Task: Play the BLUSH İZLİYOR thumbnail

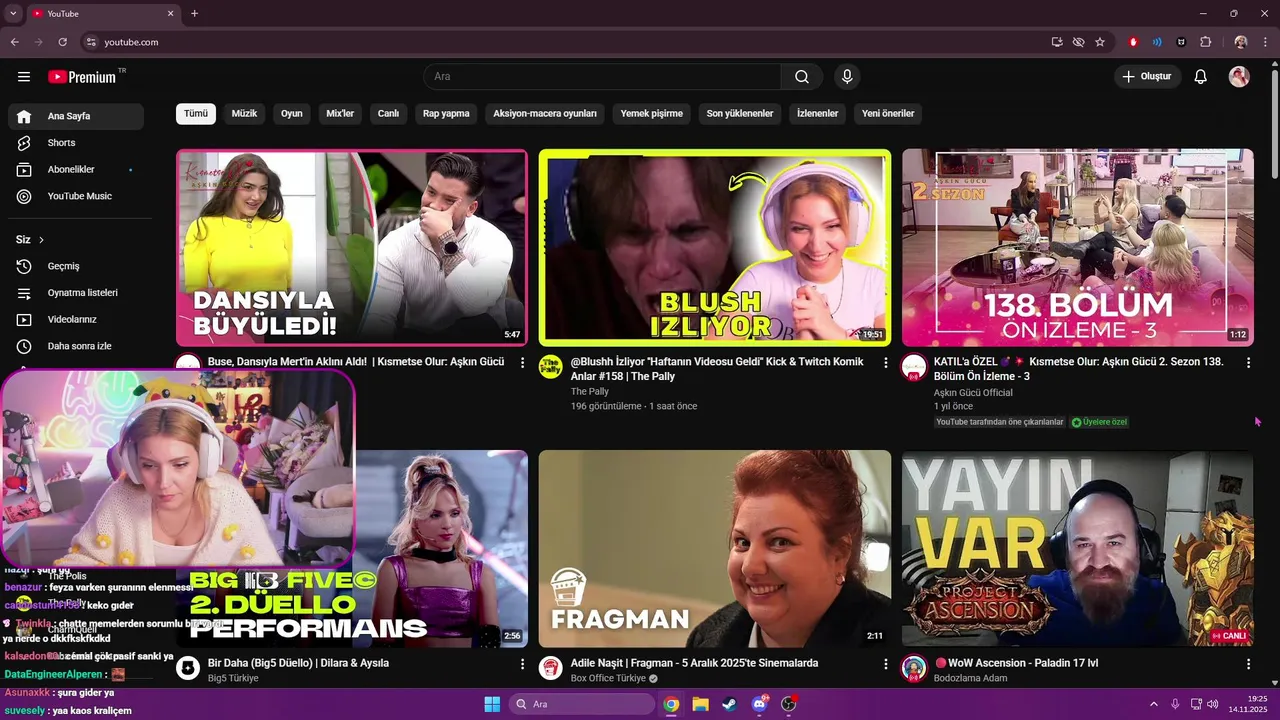Action: (715, 247)
